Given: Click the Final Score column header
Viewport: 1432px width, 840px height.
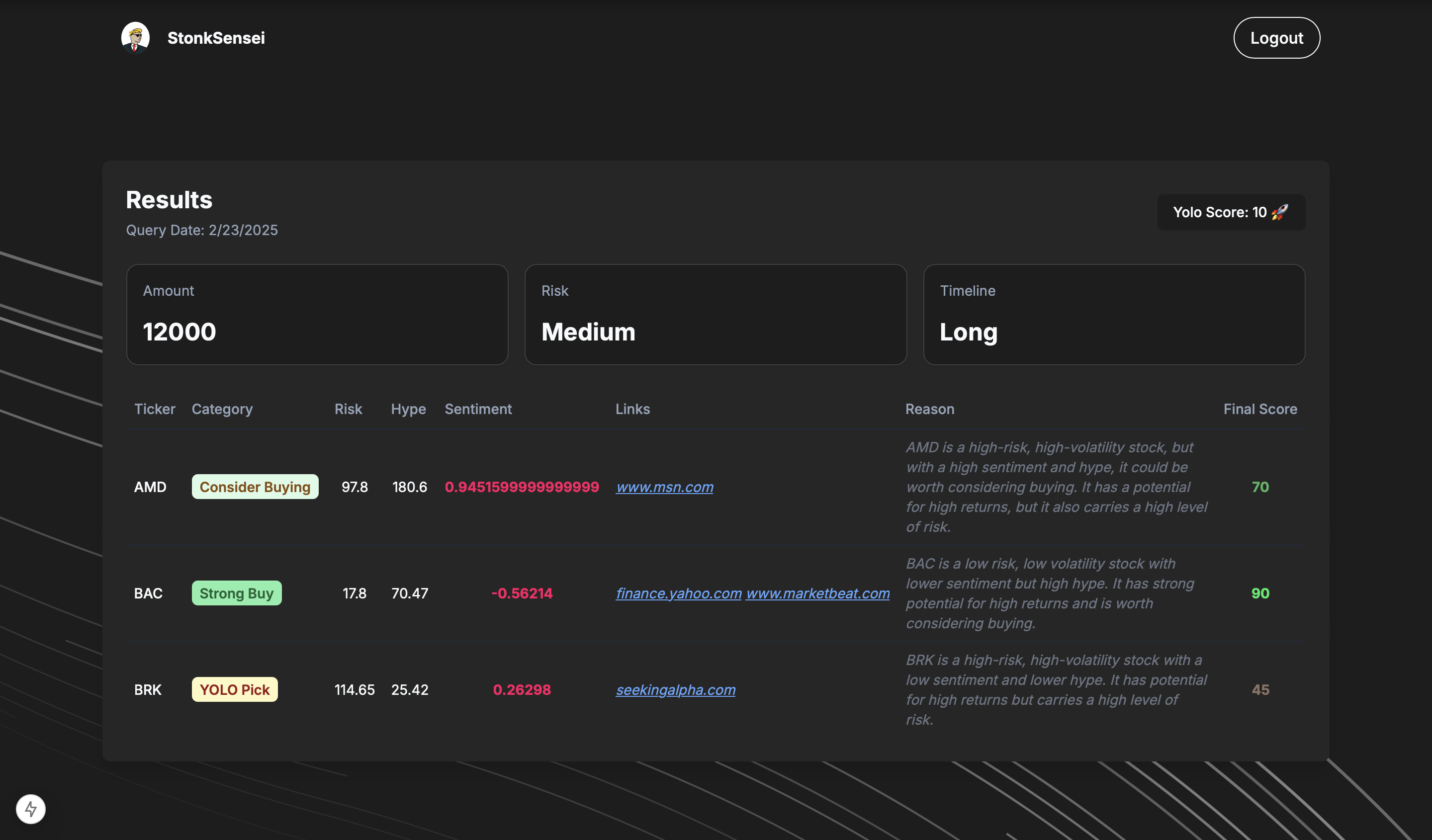Looking at the screenshot, I should coord(1260,409).
